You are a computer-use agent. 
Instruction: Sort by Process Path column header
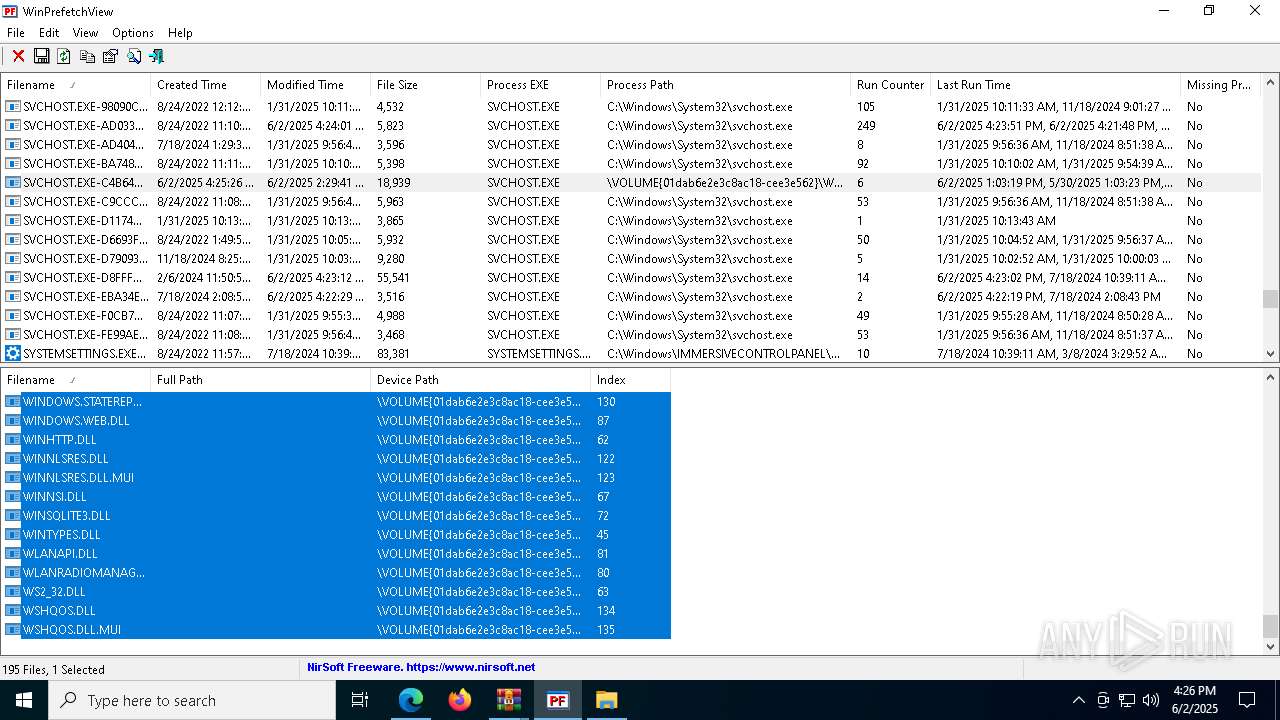point(725,85)
